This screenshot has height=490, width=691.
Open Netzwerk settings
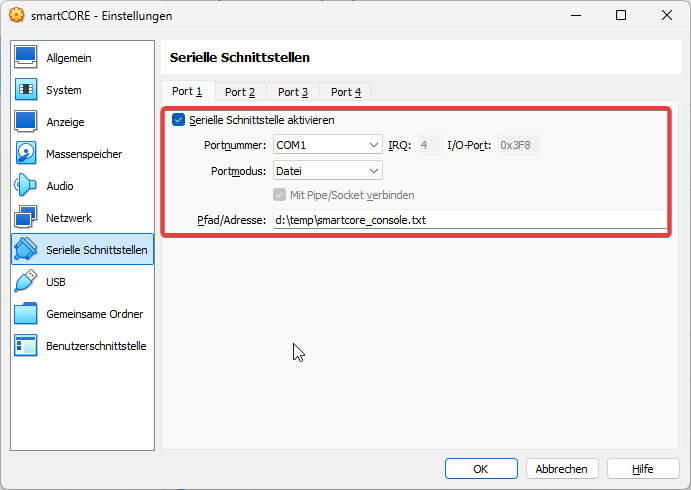click(x=82, y=218)
